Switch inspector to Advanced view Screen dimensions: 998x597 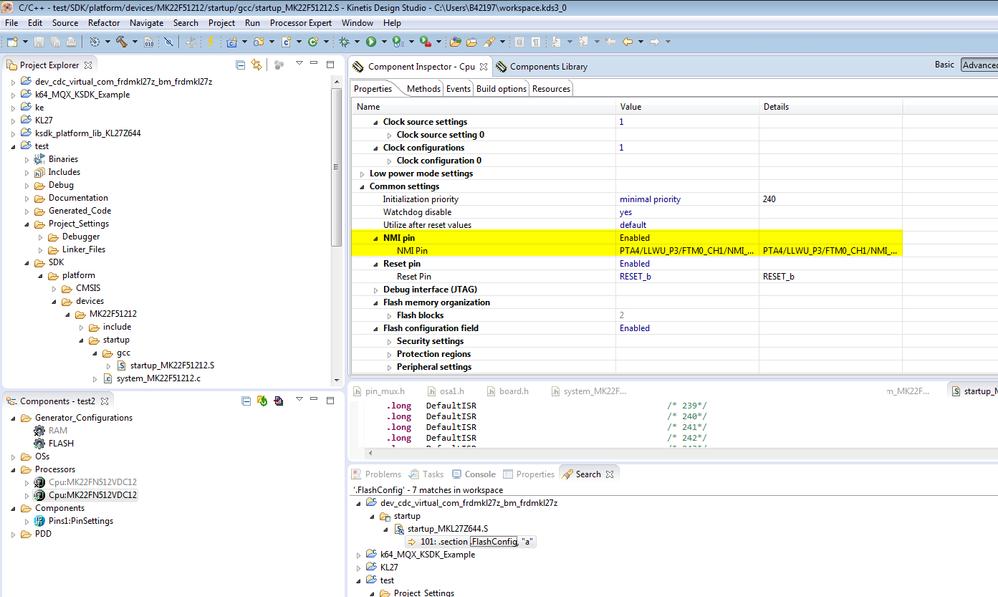(980, 65)
